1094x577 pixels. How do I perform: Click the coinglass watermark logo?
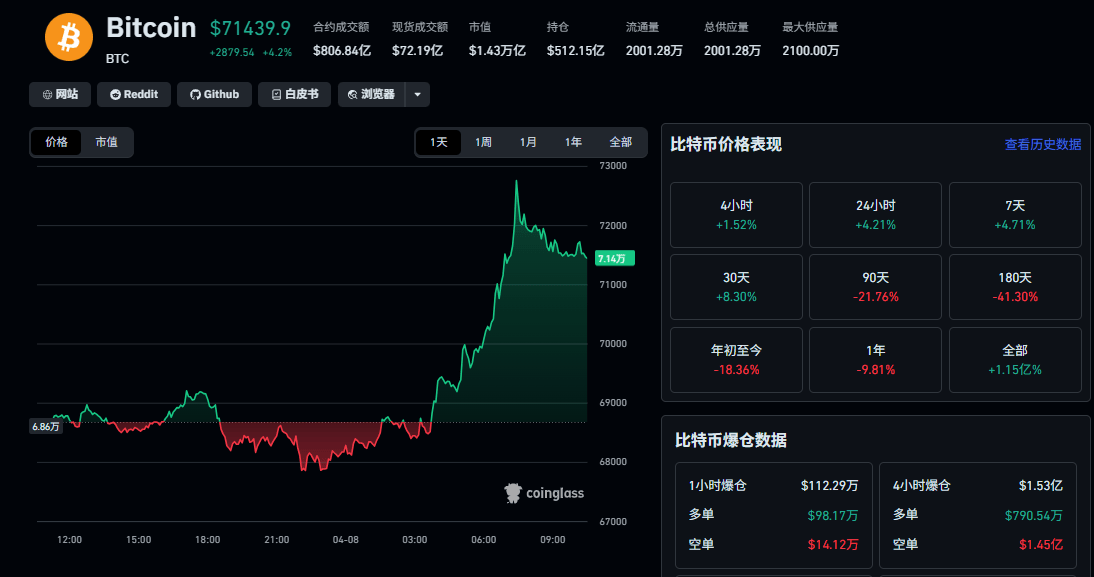click(544, 493)
